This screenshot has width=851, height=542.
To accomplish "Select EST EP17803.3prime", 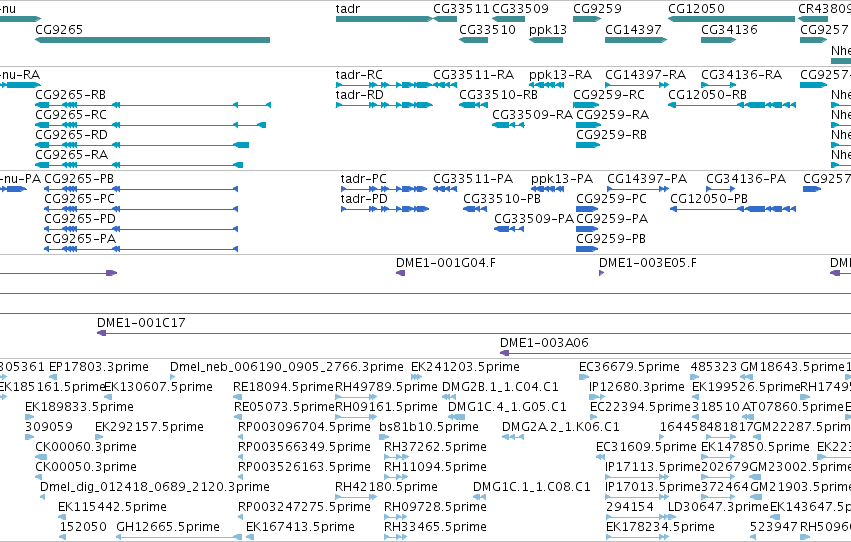I will click(53, 377).
